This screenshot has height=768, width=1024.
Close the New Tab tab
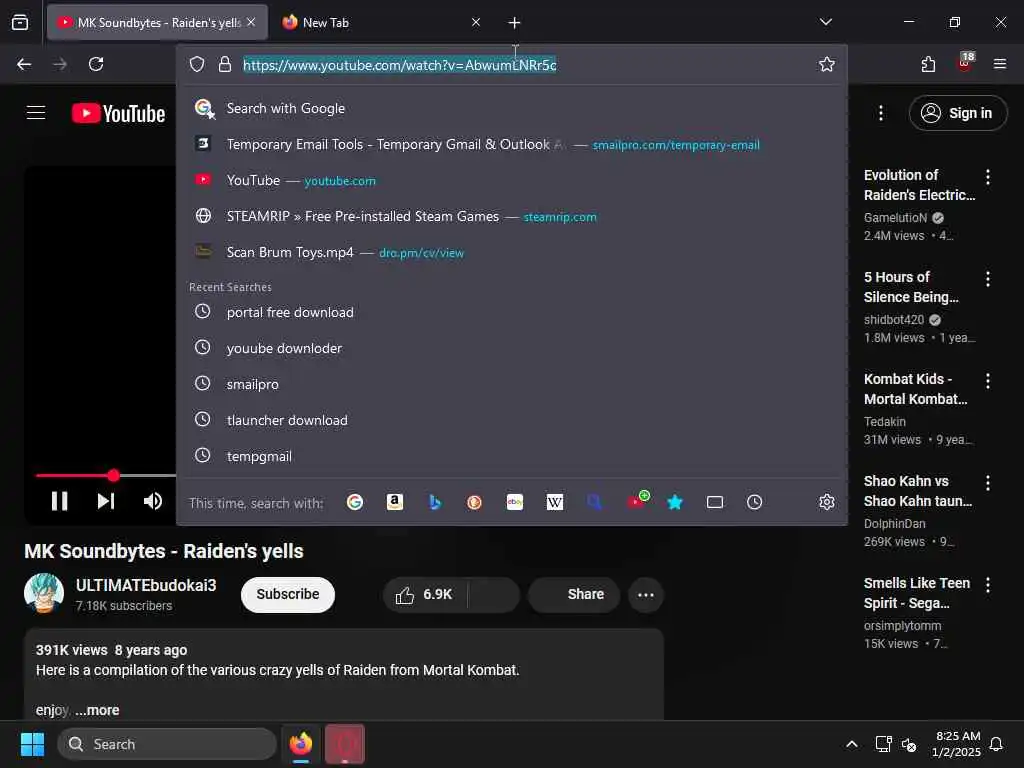tap(476, 22)
